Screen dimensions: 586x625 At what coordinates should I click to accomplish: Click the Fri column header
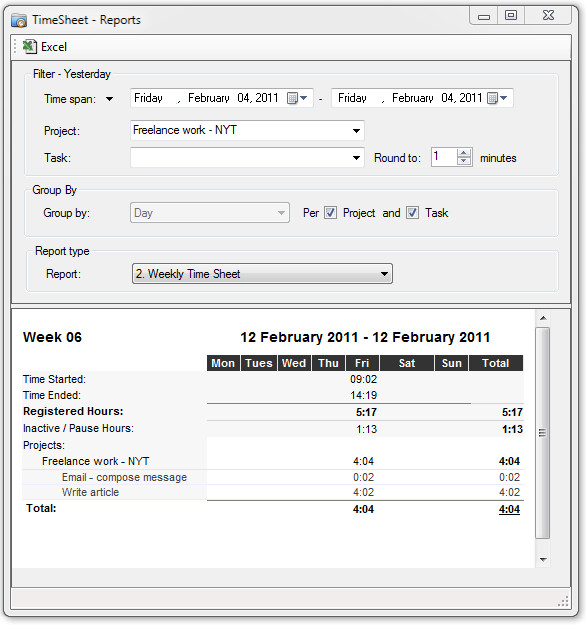[362, 363]
